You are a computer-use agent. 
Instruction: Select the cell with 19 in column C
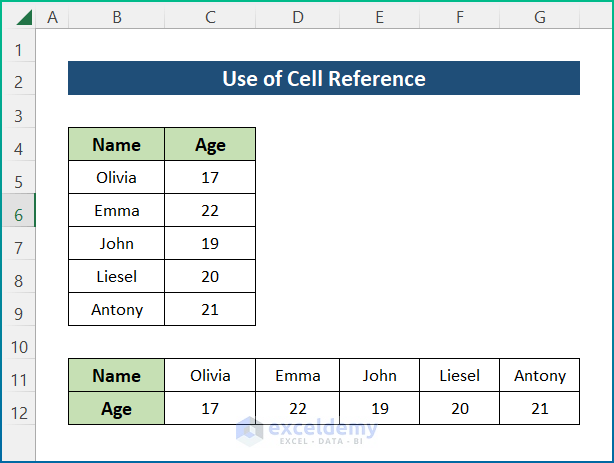[x=210, y=243]
